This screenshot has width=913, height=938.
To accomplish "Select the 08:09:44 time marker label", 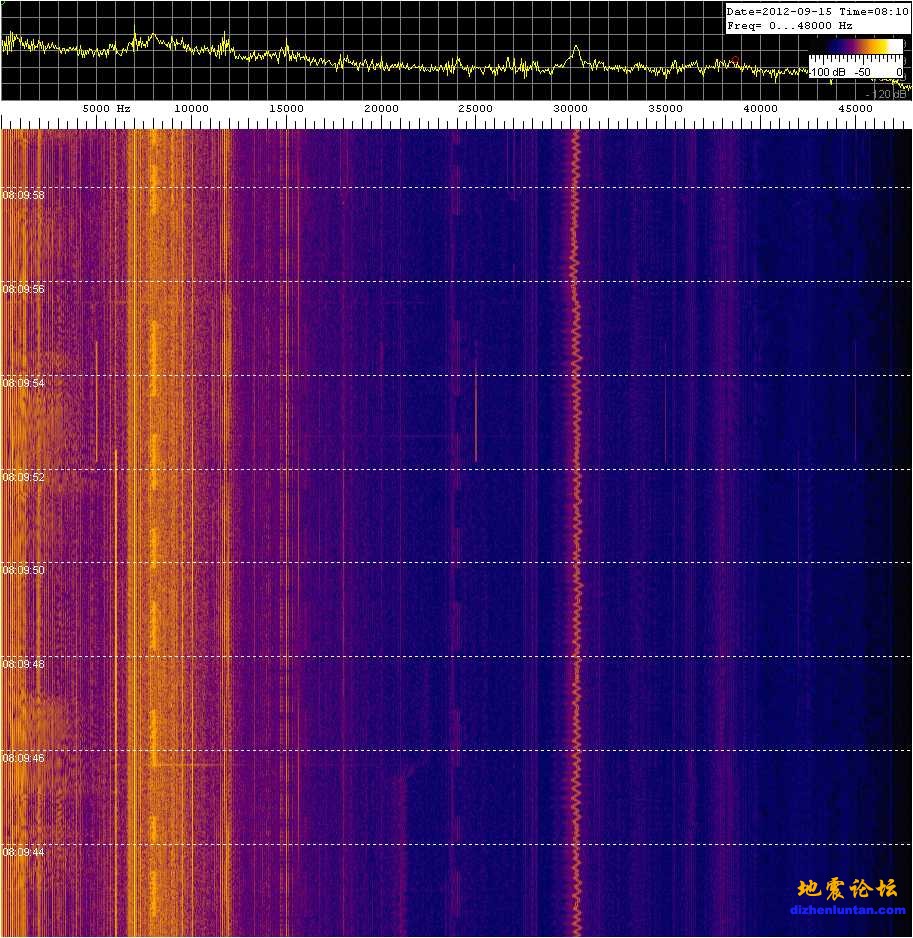I will 23,852.
